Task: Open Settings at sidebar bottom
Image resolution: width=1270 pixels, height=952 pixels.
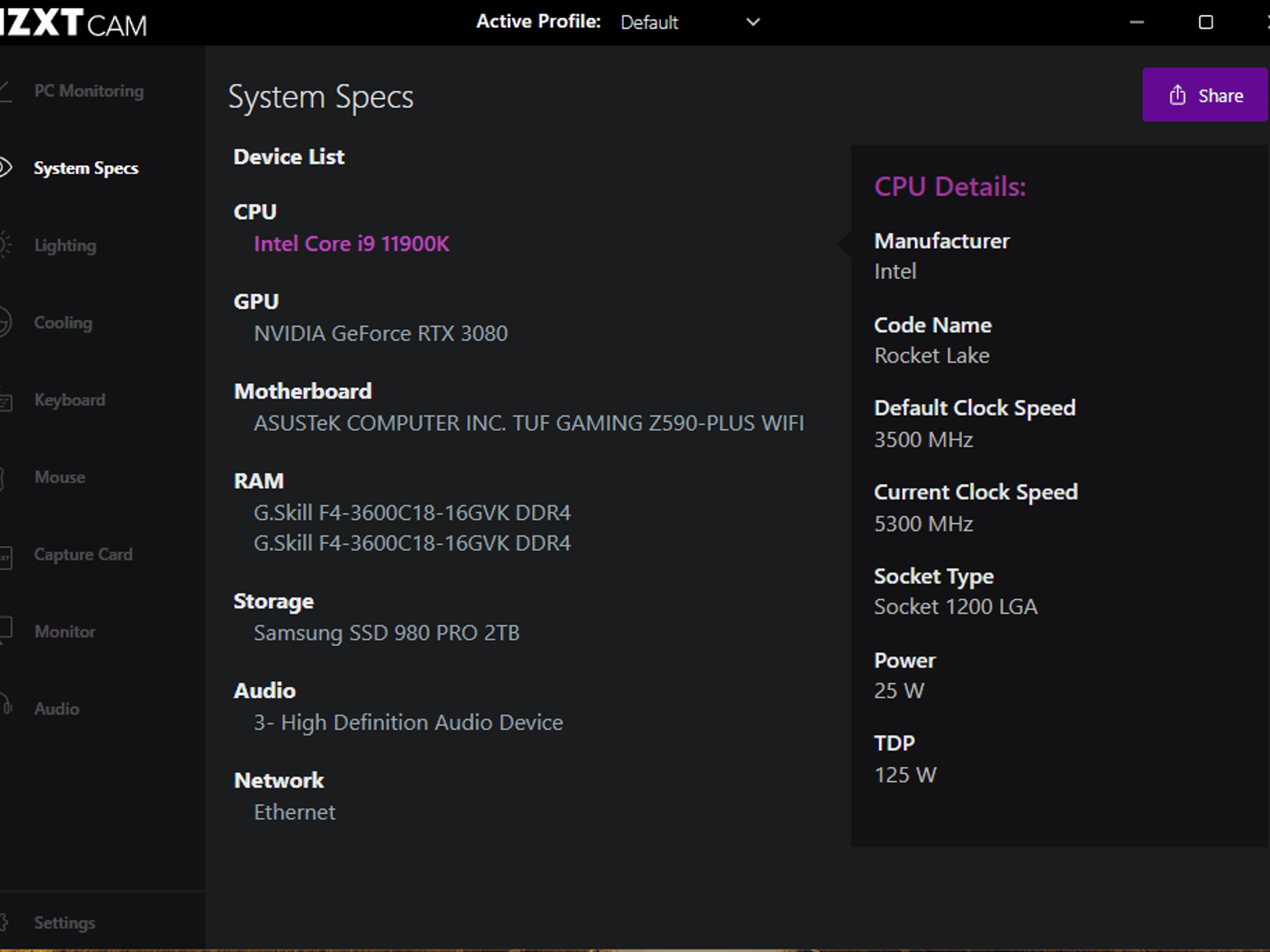Action: click(64, 922)
